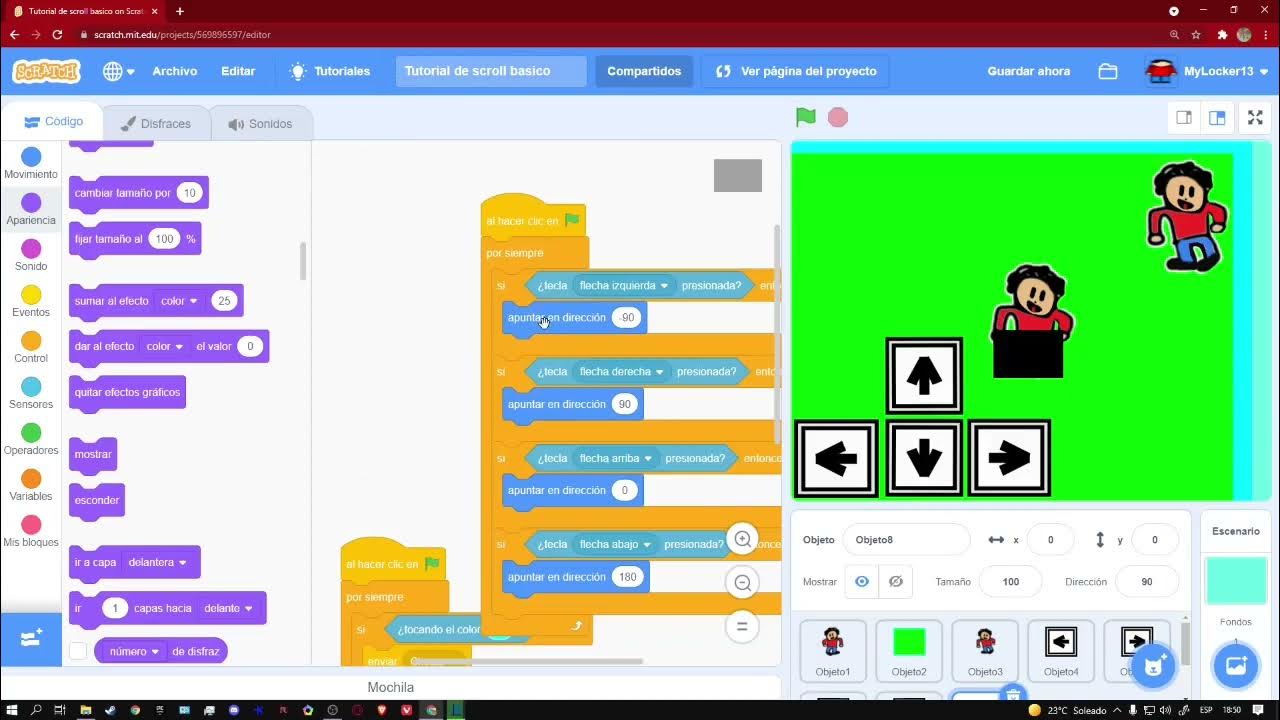Switch to large stage layout
The height and width of the screenshot is (720, 1280).
tap(1217, 118)
